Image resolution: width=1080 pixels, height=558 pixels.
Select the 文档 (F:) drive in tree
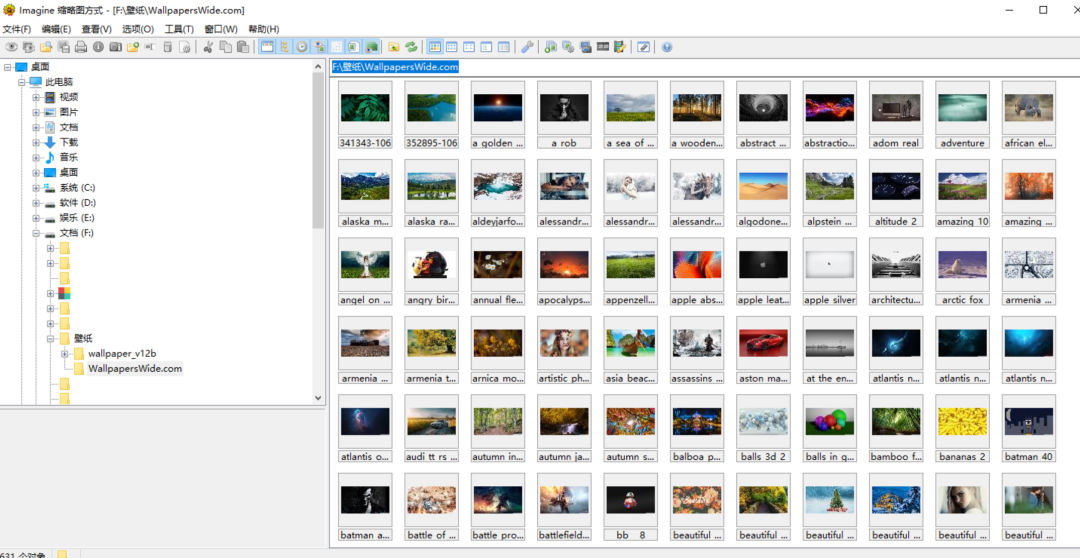76,233
